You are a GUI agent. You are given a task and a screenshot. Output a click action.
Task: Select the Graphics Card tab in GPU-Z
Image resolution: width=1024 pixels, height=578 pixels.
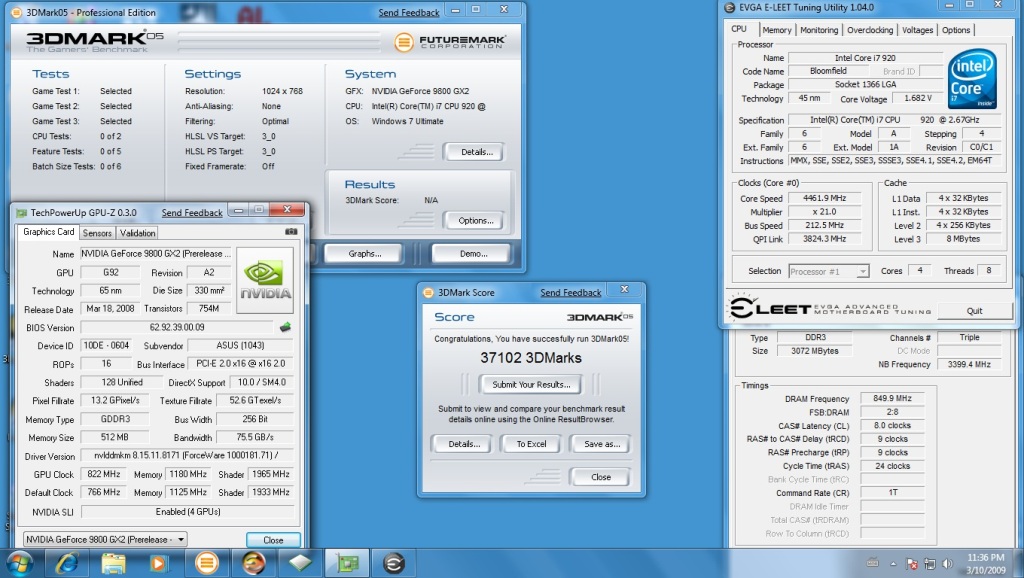point(48,232)
